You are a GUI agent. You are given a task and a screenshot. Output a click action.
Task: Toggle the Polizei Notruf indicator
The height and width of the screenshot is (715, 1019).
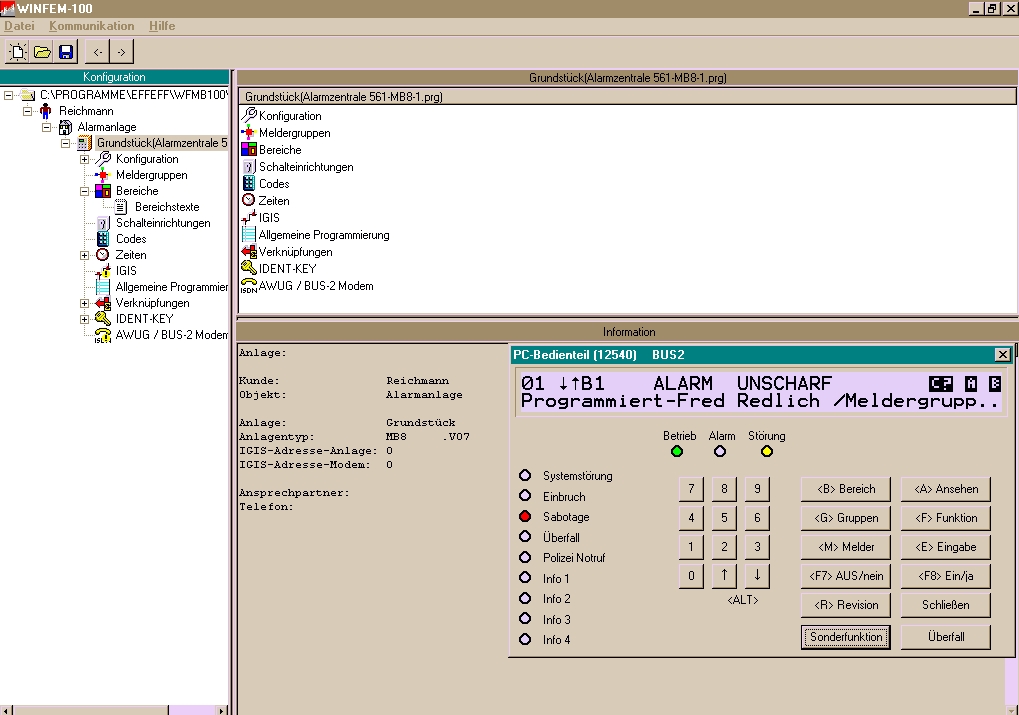point(525,557)
